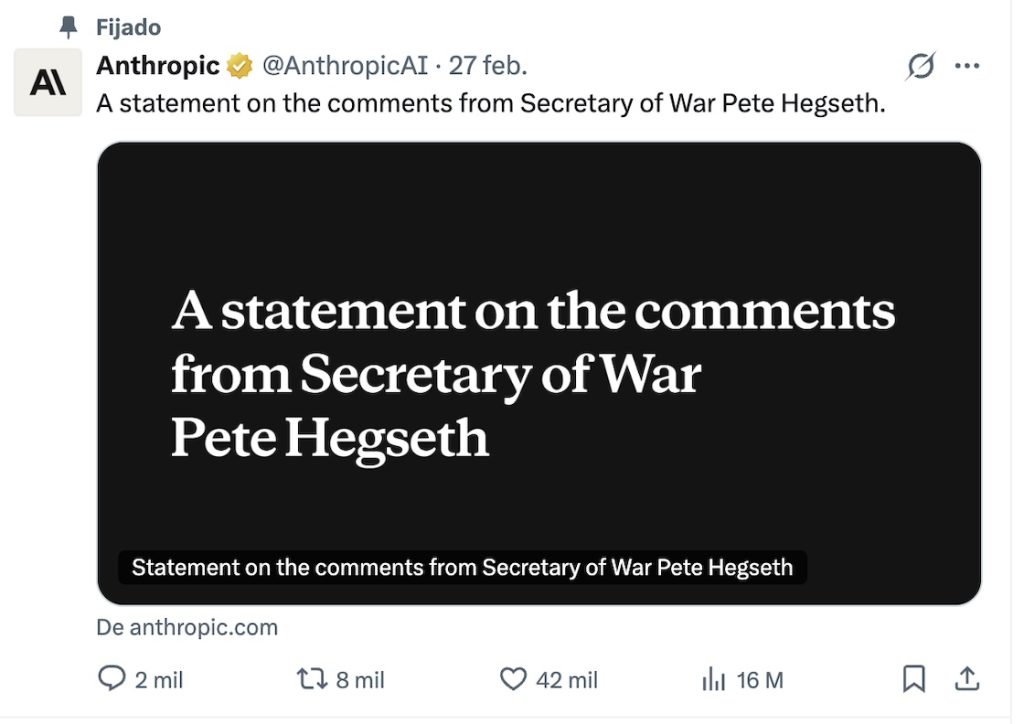Click the 42 mil likes count

coord(567,681)
